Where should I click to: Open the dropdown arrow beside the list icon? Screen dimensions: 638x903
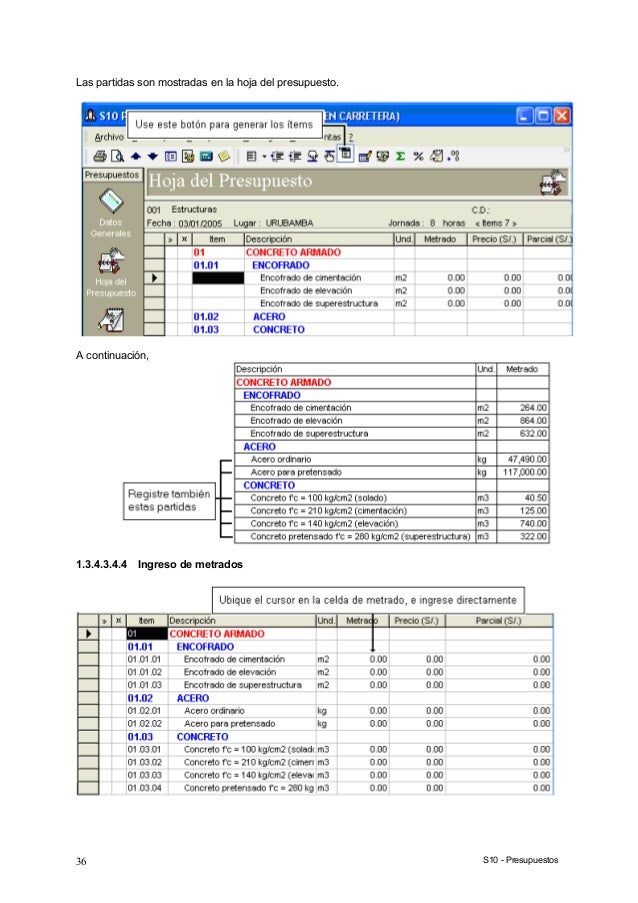[x=264, y=156]
